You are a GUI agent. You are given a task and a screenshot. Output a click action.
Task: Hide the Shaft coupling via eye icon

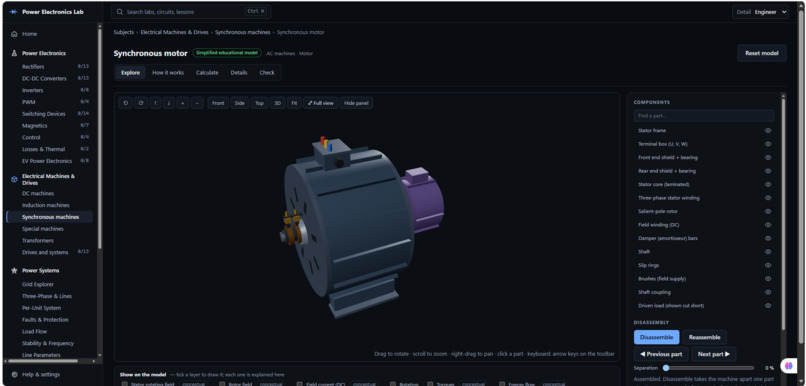point(768,292)
